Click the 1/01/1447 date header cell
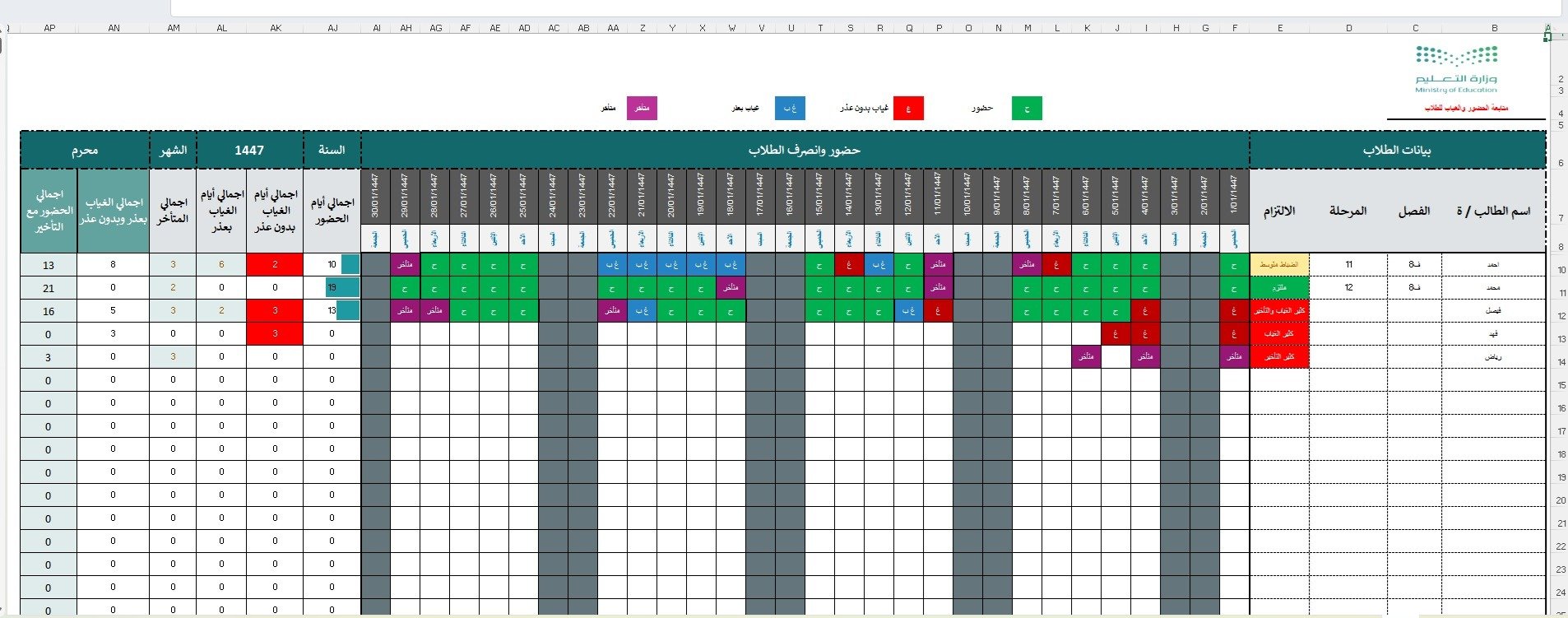1568x618 pixels. [x=1234, y=197]
